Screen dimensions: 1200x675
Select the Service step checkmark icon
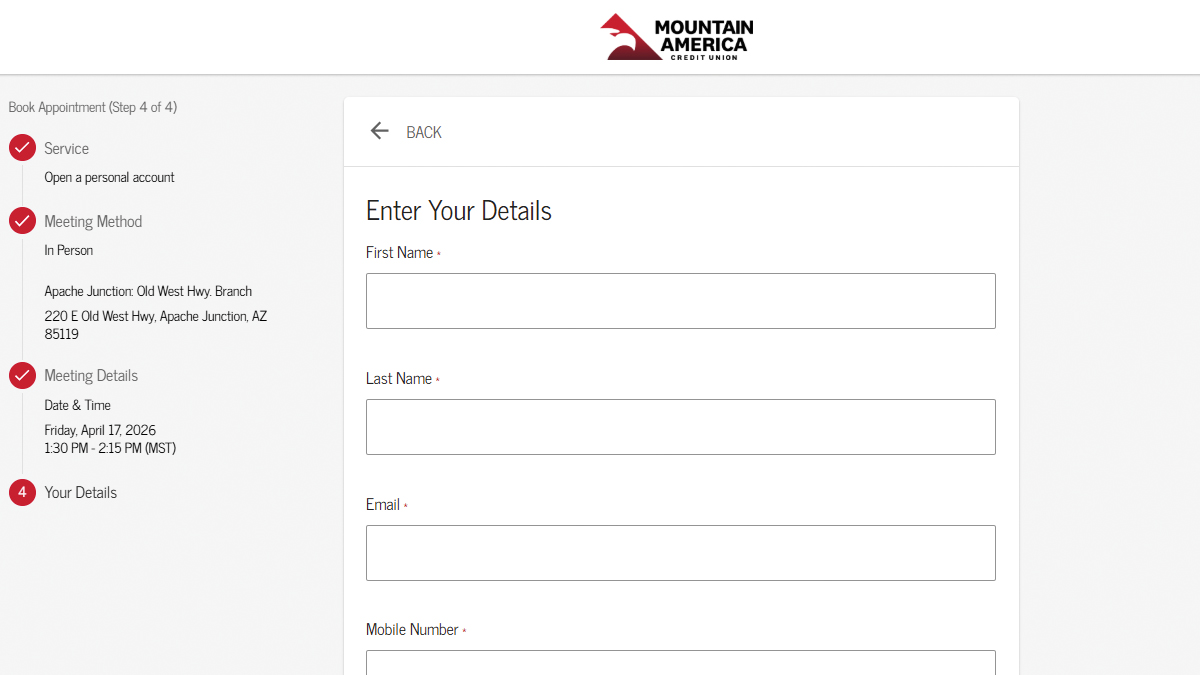(22, 148)
